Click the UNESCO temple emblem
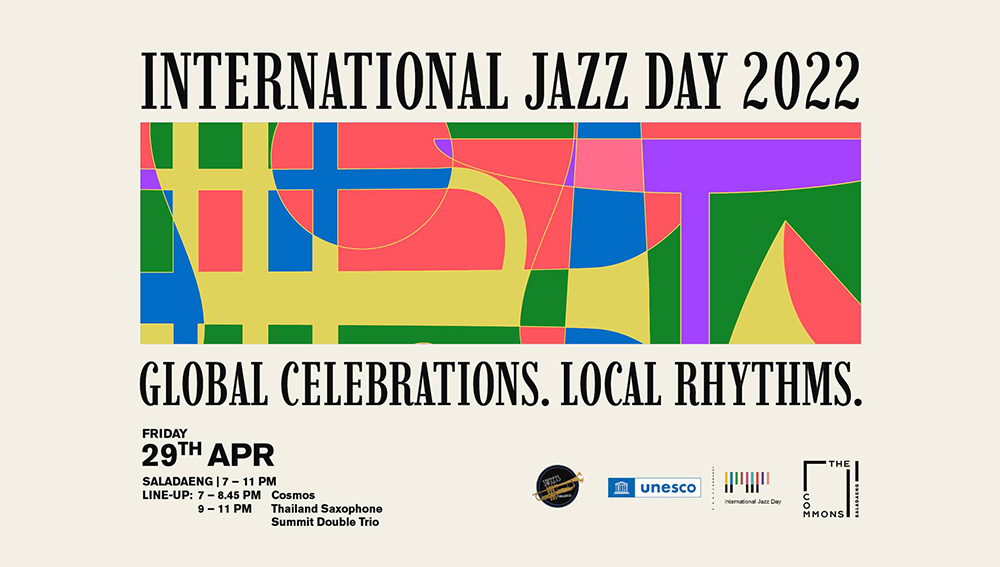The image size is (1000, 567). pos(621,488)
